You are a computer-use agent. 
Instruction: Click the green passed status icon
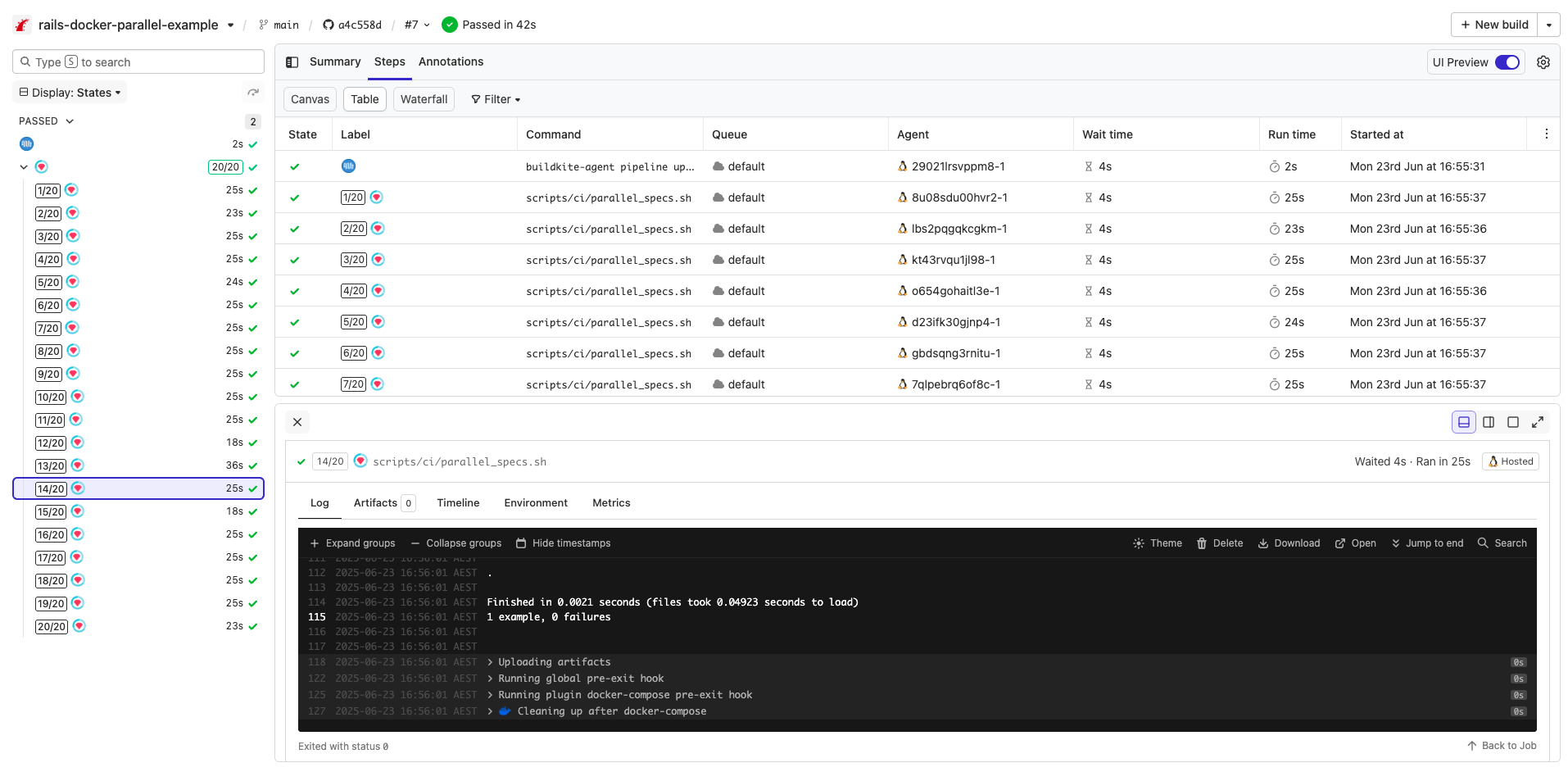click(x=450, y=25)
